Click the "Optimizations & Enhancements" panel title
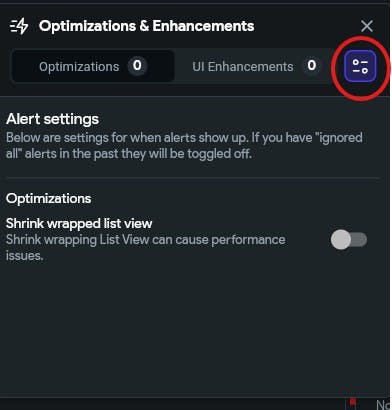Screen dimensions: 392x410 click(x=147, y=26)
